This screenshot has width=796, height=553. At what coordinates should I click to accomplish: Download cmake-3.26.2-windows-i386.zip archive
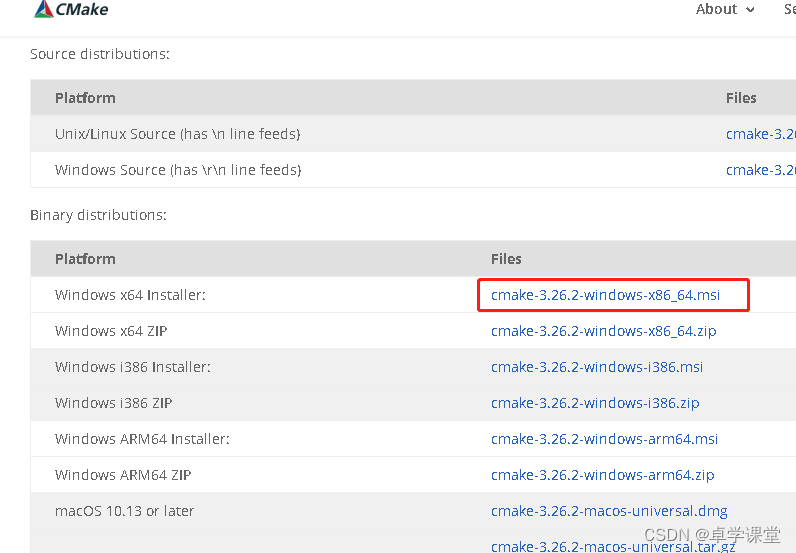click(595, 403)
